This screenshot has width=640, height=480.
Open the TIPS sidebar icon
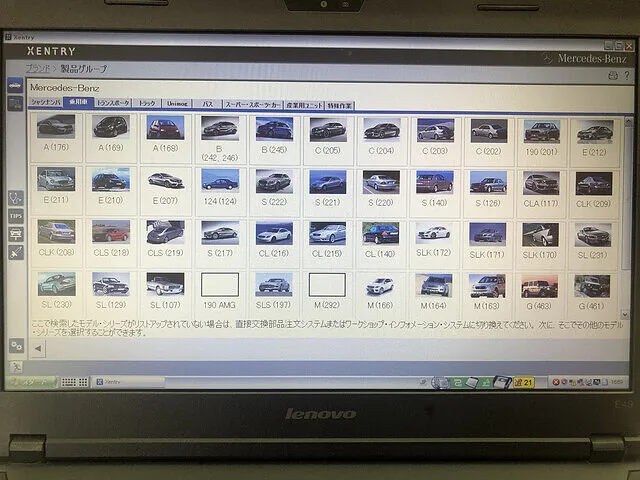pyautogui.click(x=16, y=216)
